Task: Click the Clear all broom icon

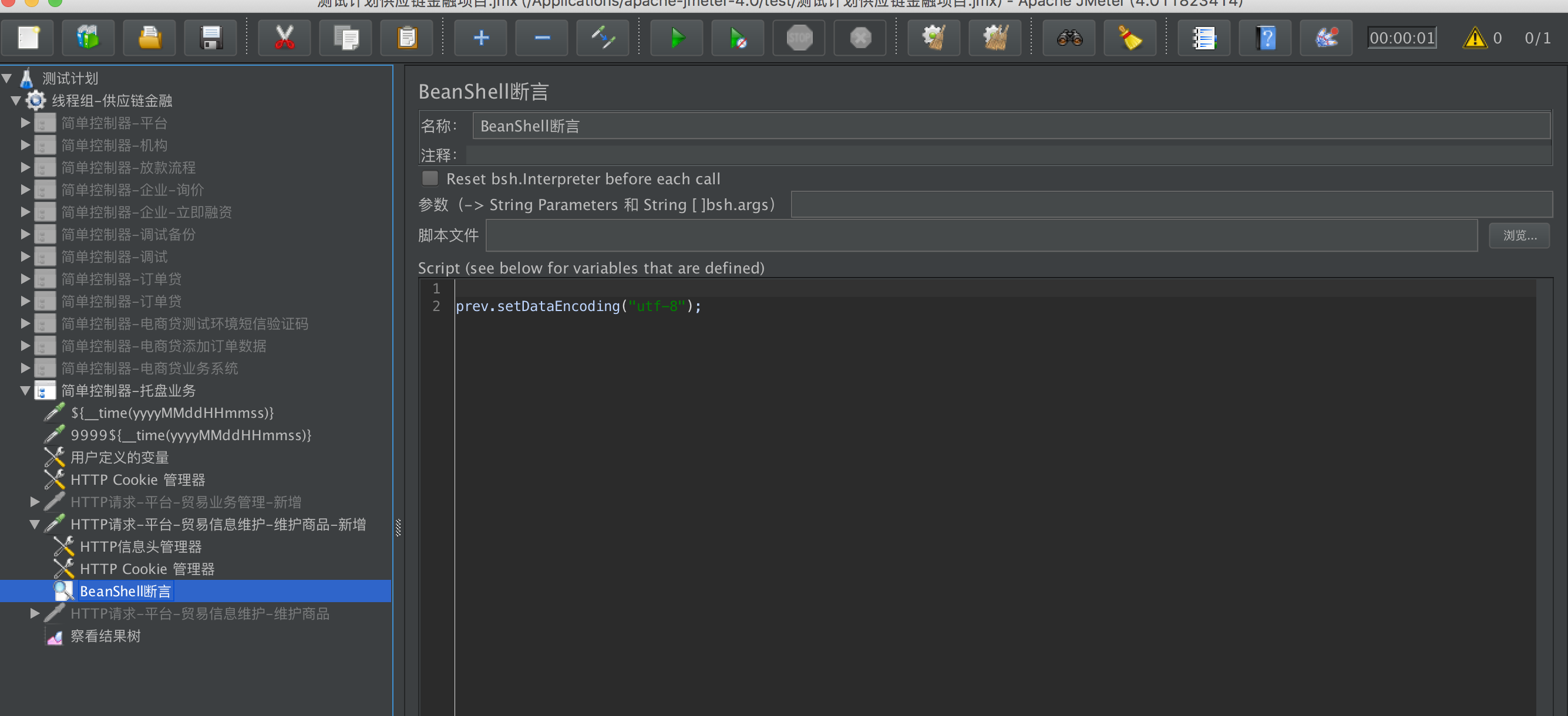Action: [x=995, y=38]
